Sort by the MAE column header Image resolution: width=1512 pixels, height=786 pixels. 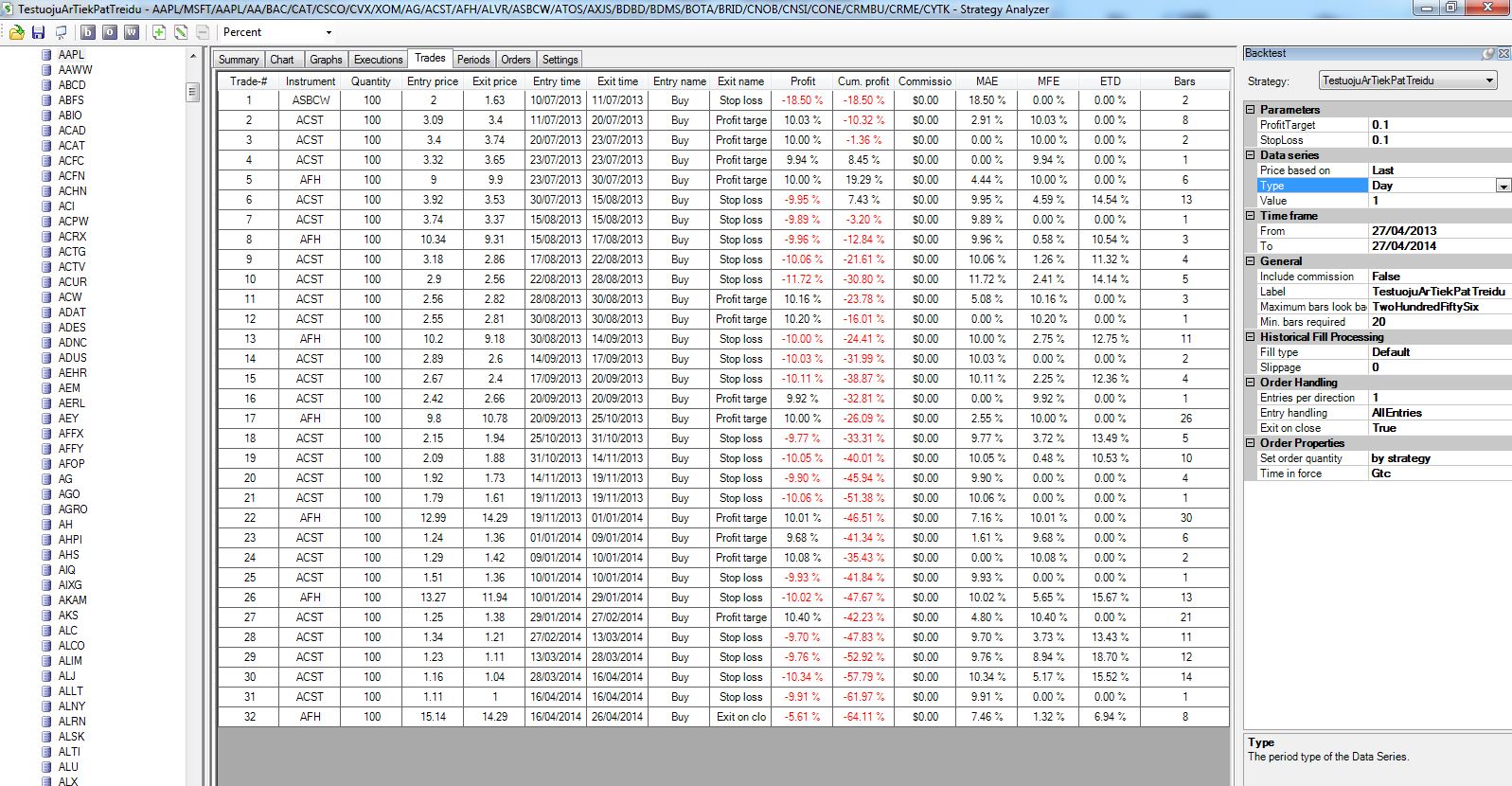[x=987, y=81]
